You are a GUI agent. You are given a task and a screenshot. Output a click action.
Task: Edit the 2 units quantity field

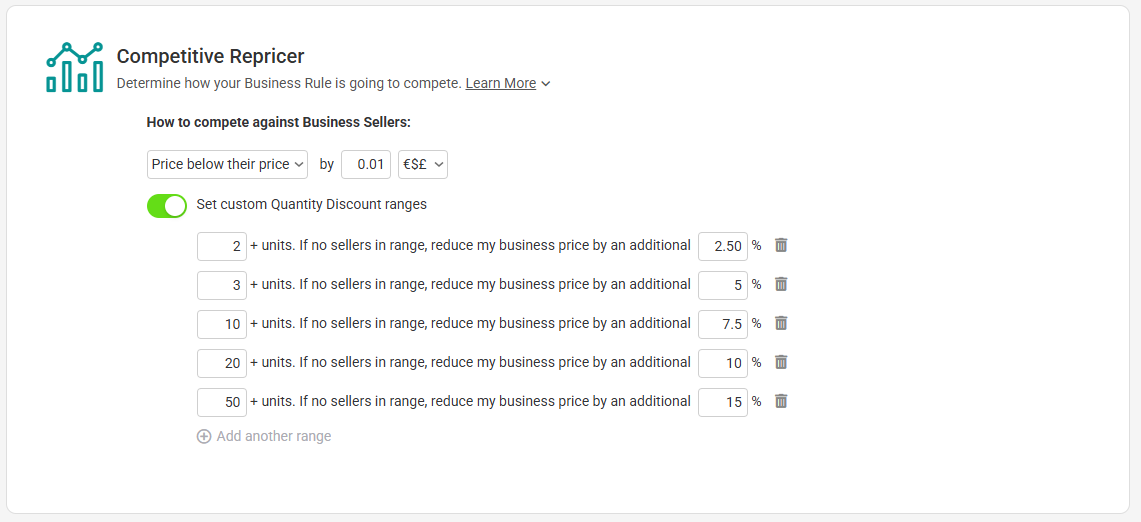tap(222, 246)
